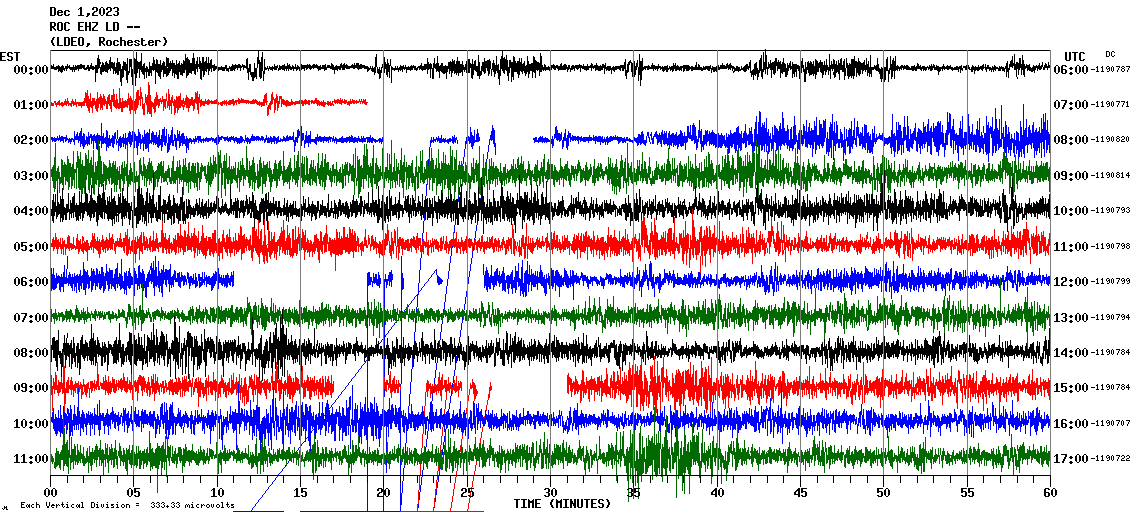Click the date heading Dec 1,2023
The width and height of the screenshot is (1130, 519).
[x=84, y=12]
